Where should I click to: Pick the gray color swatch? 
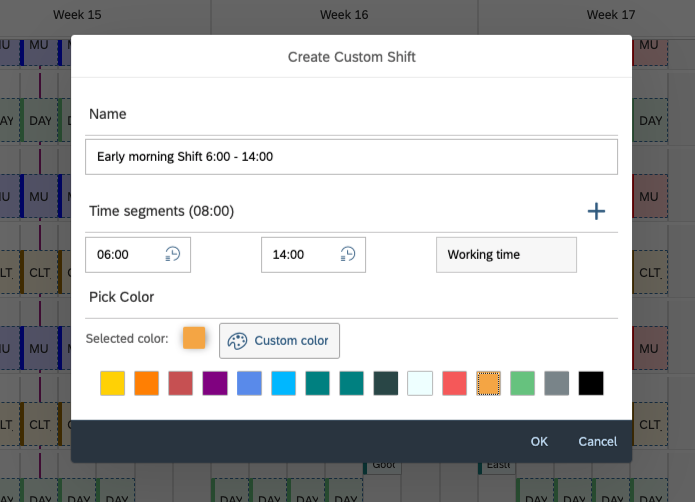click(557, 384)
